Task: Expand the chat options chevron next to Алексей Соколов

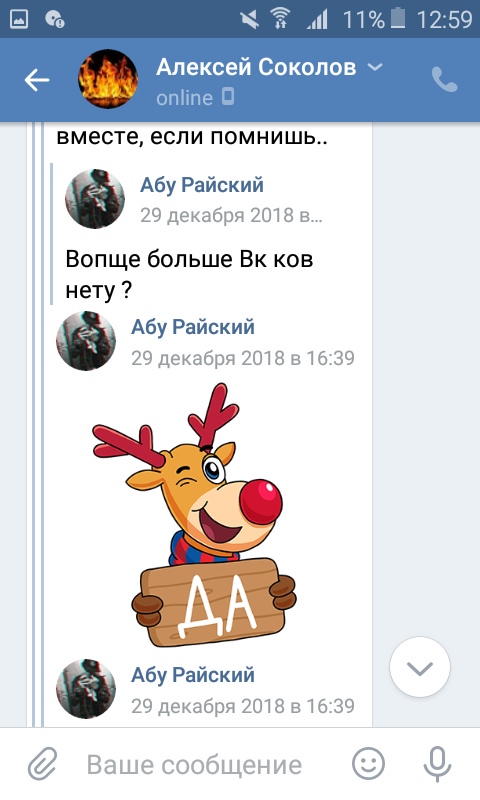Action: click(375, 67)
